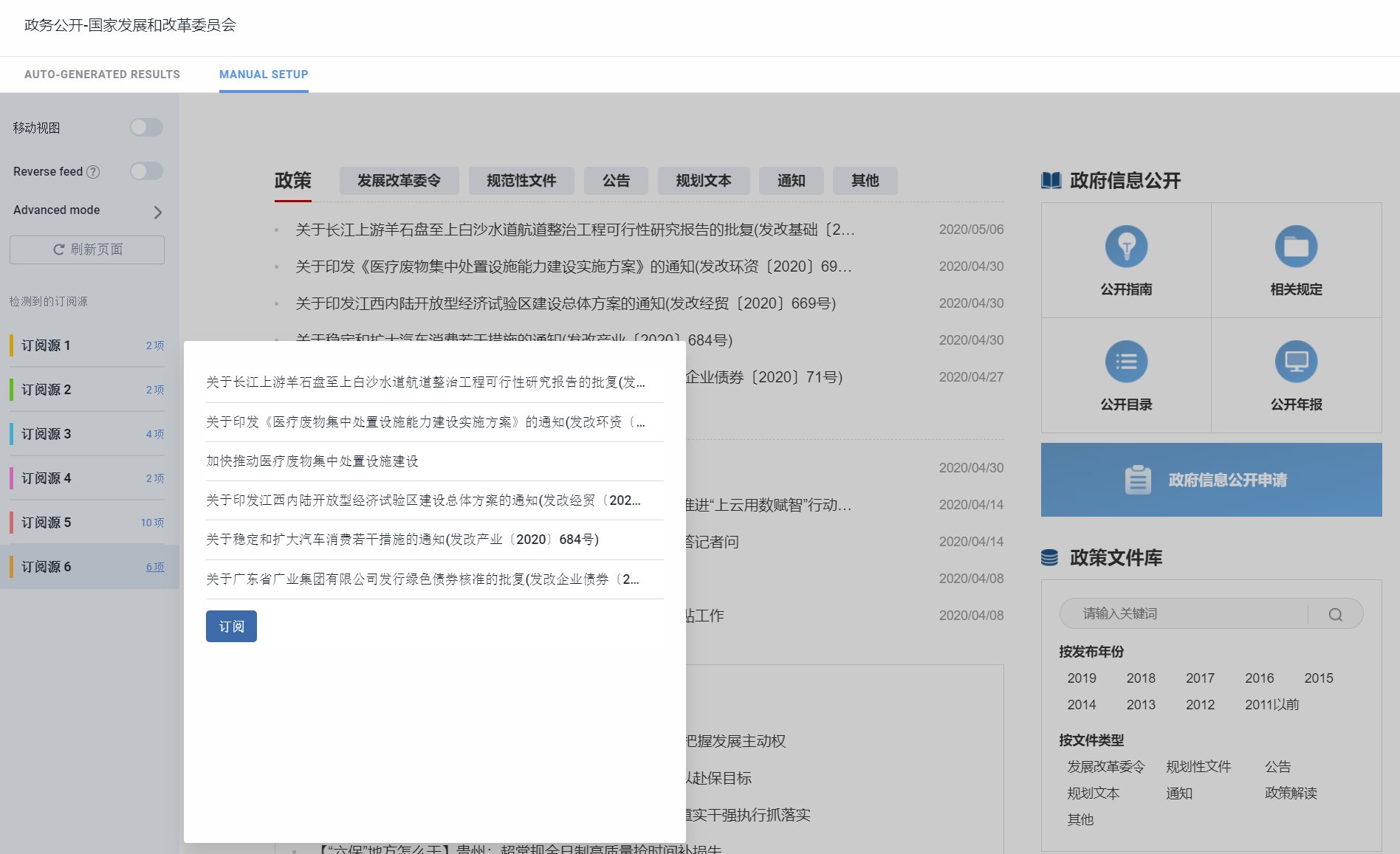Select the 规划文本 policy tab
The width and height of the screenshot is (1400, 854).
coord(704,181)
